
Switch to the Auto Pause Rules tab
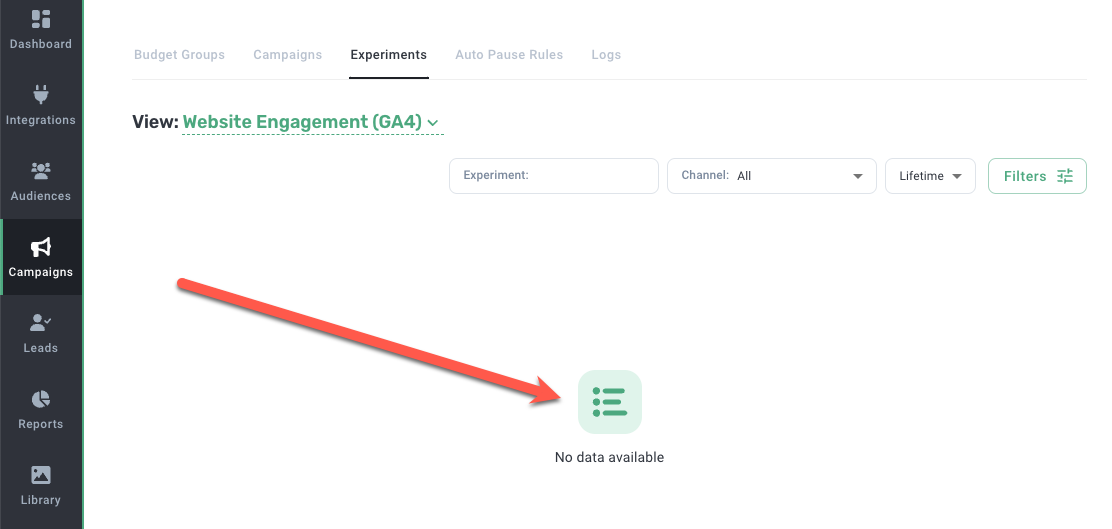tap(509, 55)
